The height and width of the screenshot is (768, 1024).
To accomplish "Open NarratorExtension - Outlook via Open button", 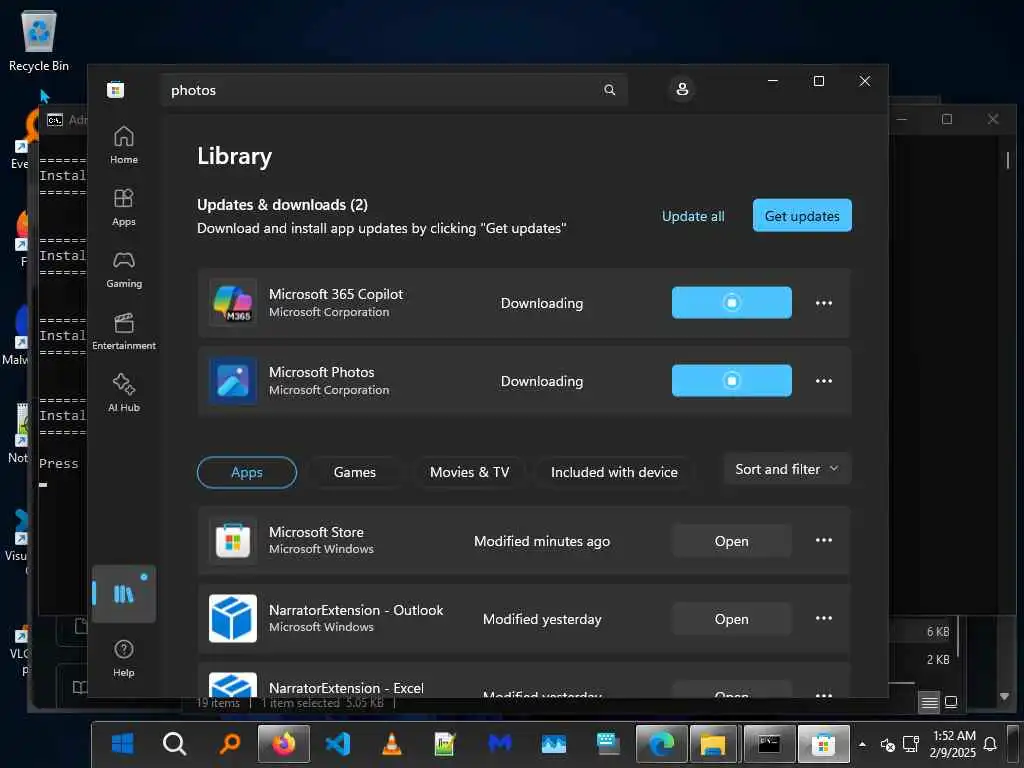I will 731,618.
